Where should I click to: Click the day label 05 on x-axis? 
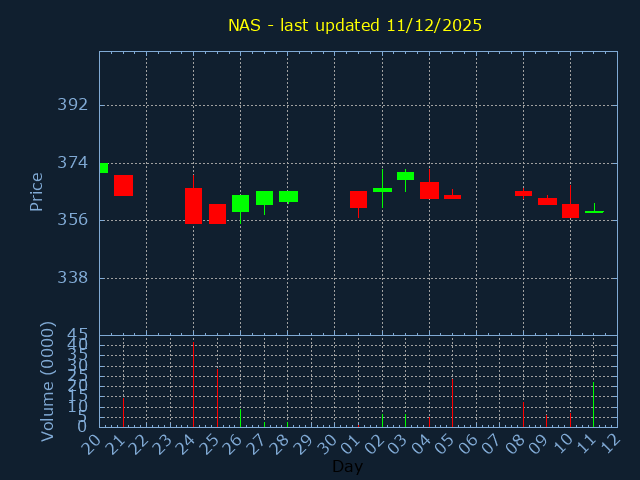click(444, 443)
